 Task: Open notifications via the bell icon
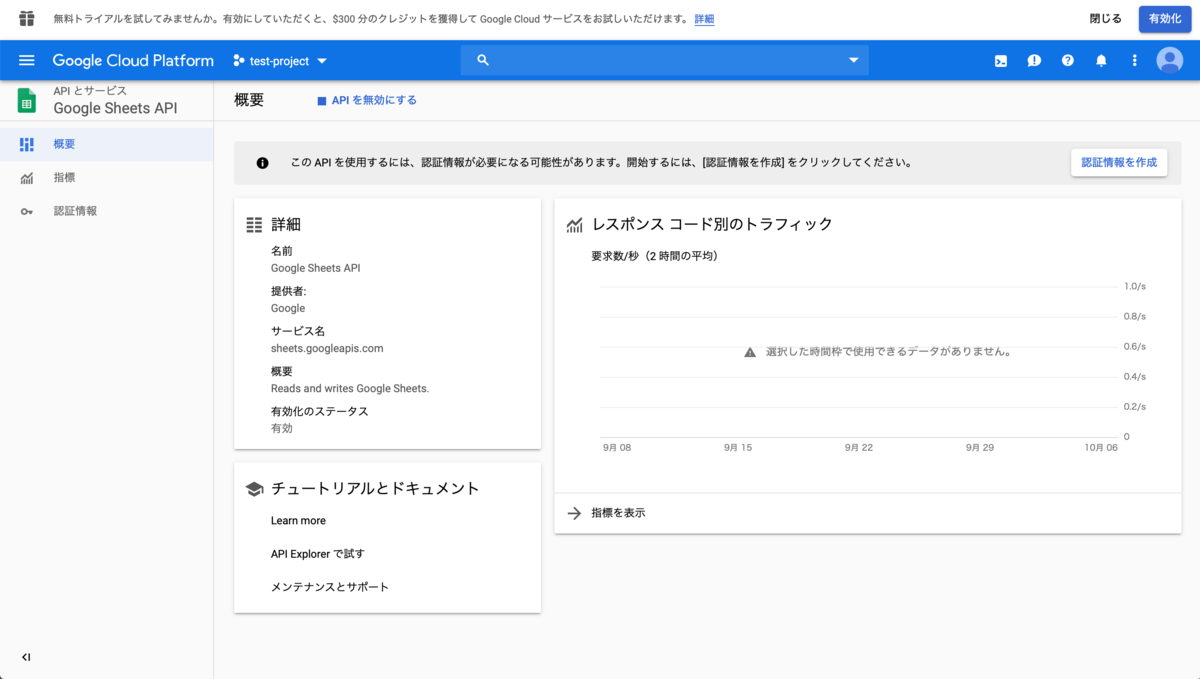click(x=1101, y=60)
